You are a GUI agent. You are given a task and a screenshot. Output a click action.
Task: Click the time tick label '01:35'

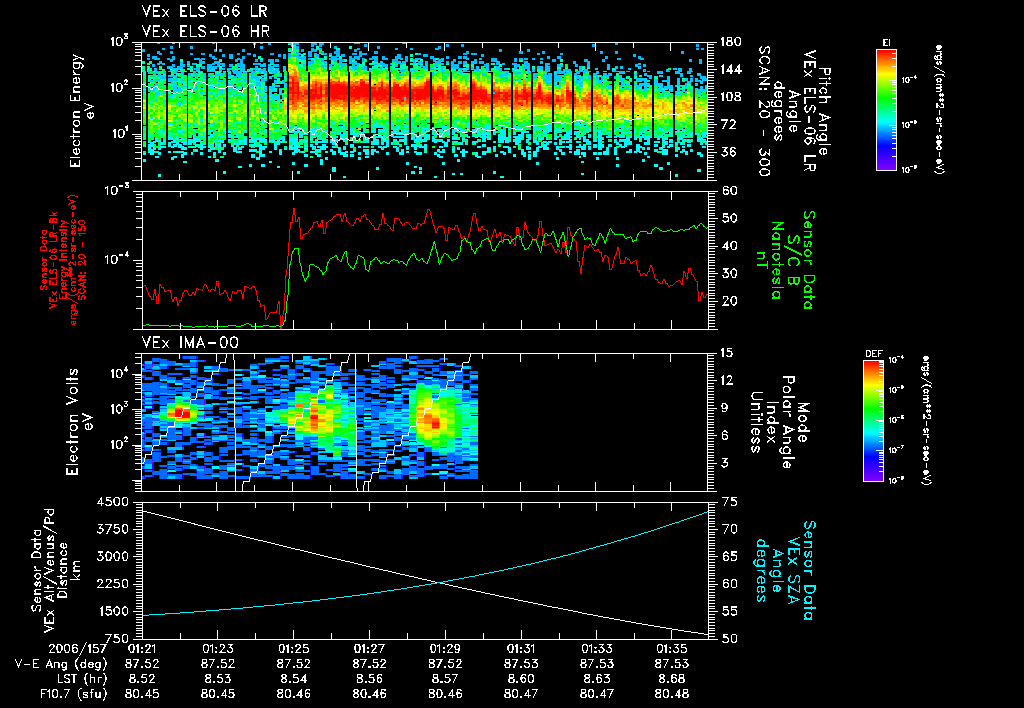point(672,649)
